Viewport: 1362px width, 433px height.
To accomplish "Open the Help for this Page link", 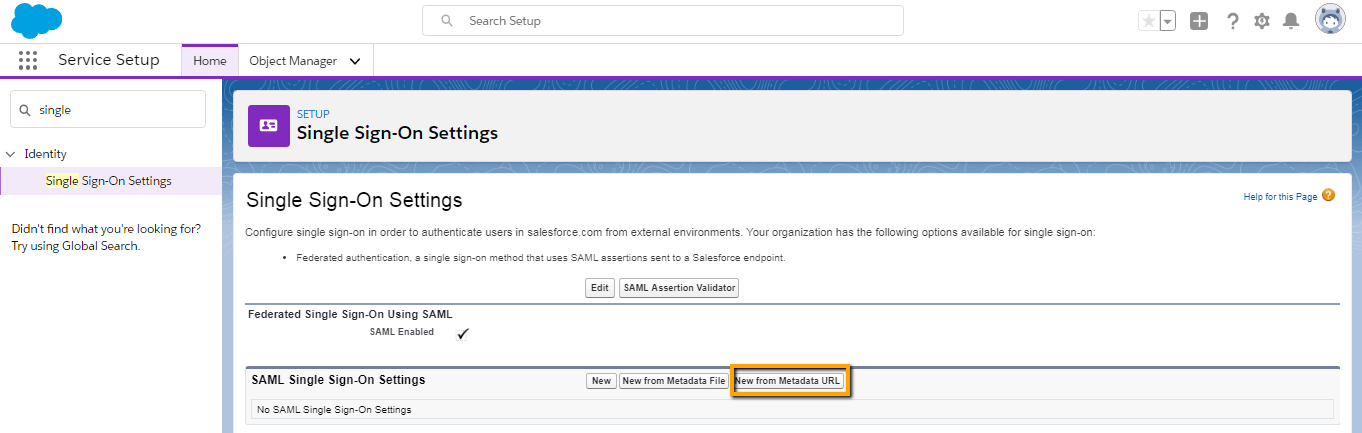I will [1280, 197].
